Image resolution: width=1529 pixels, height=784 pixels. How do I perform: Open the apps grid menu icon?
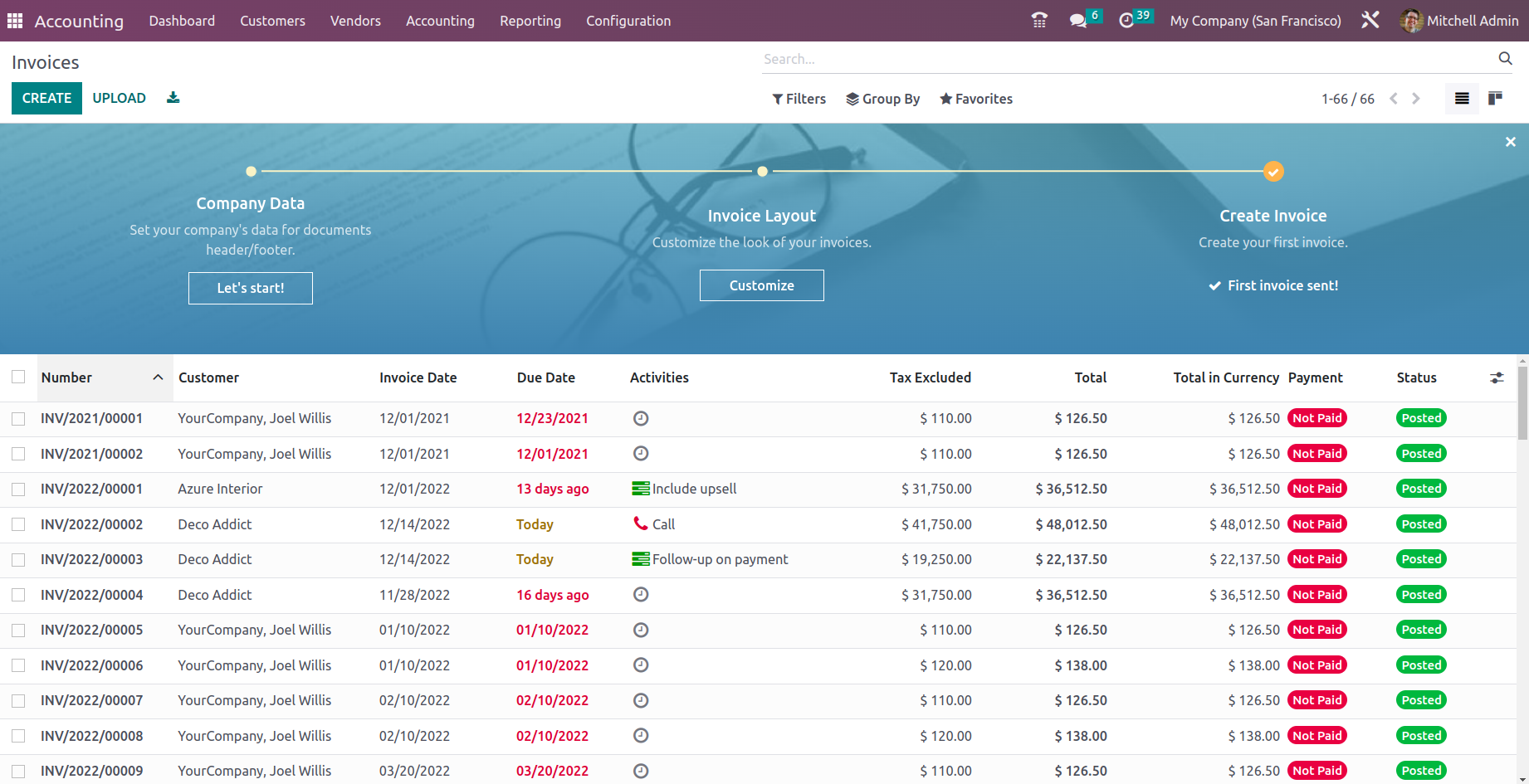[15, 21]
